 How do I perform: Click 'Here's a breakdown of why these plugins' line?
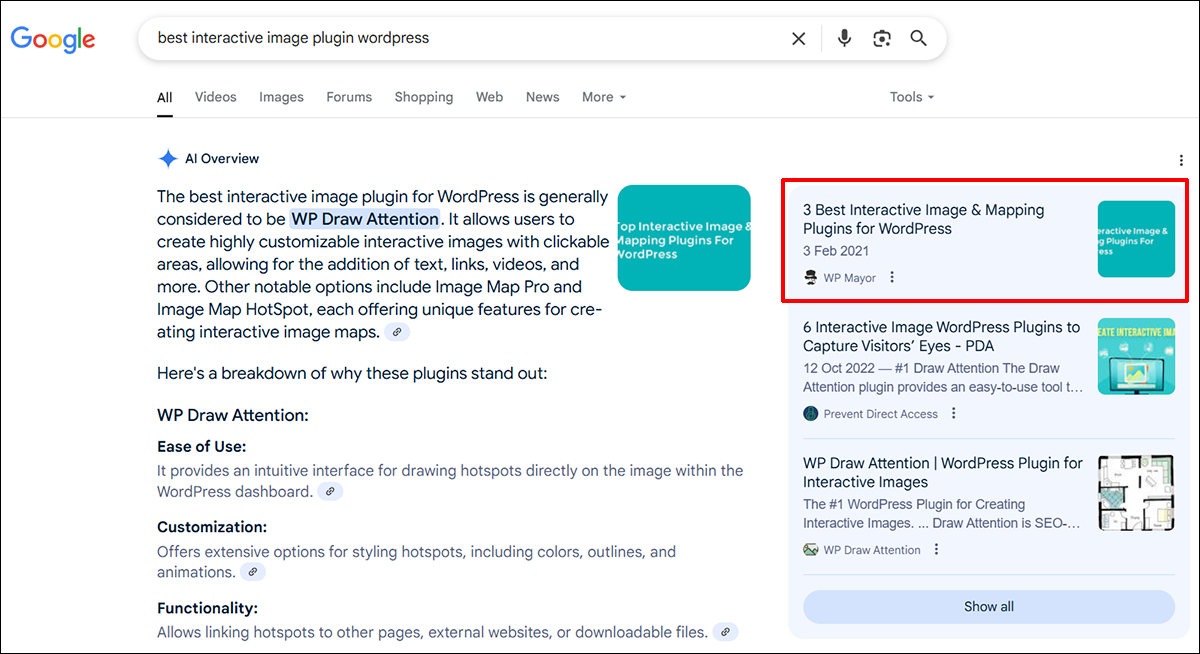[x=352, y=373]
